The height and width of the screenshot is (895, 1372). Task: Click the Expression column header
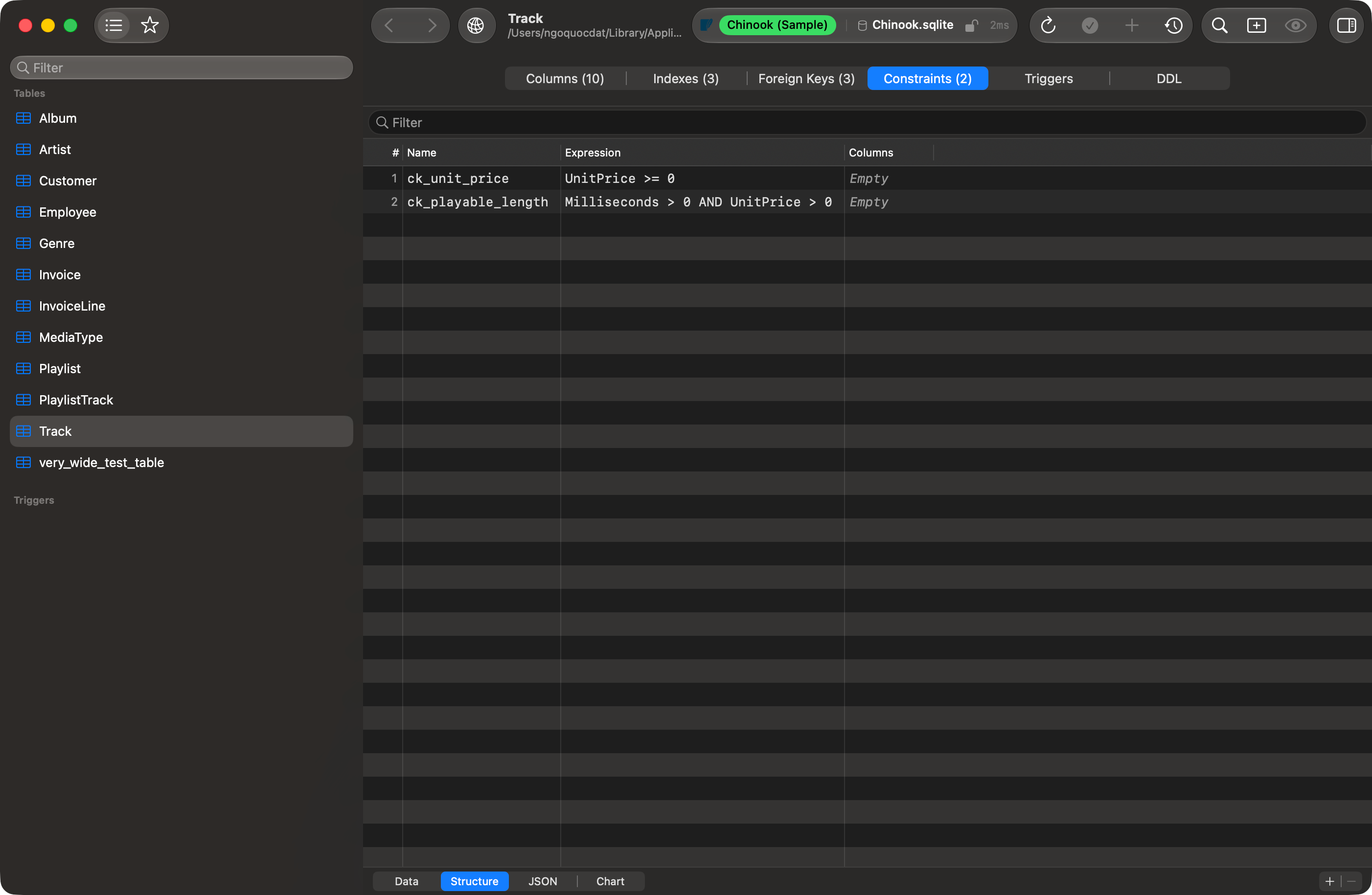coord(702,153)
